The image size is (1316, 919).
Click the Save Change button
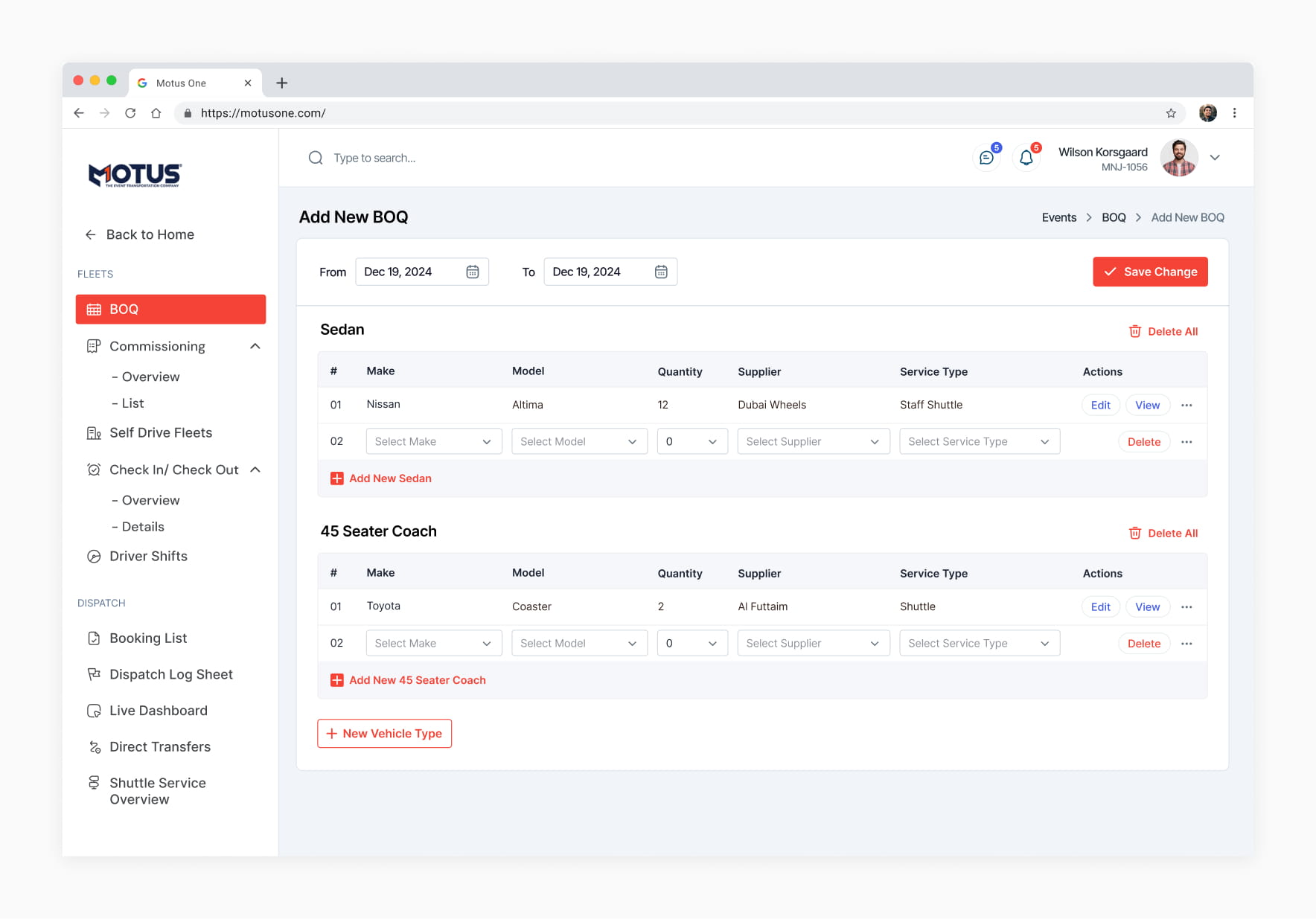click(x=1150, y=272)
